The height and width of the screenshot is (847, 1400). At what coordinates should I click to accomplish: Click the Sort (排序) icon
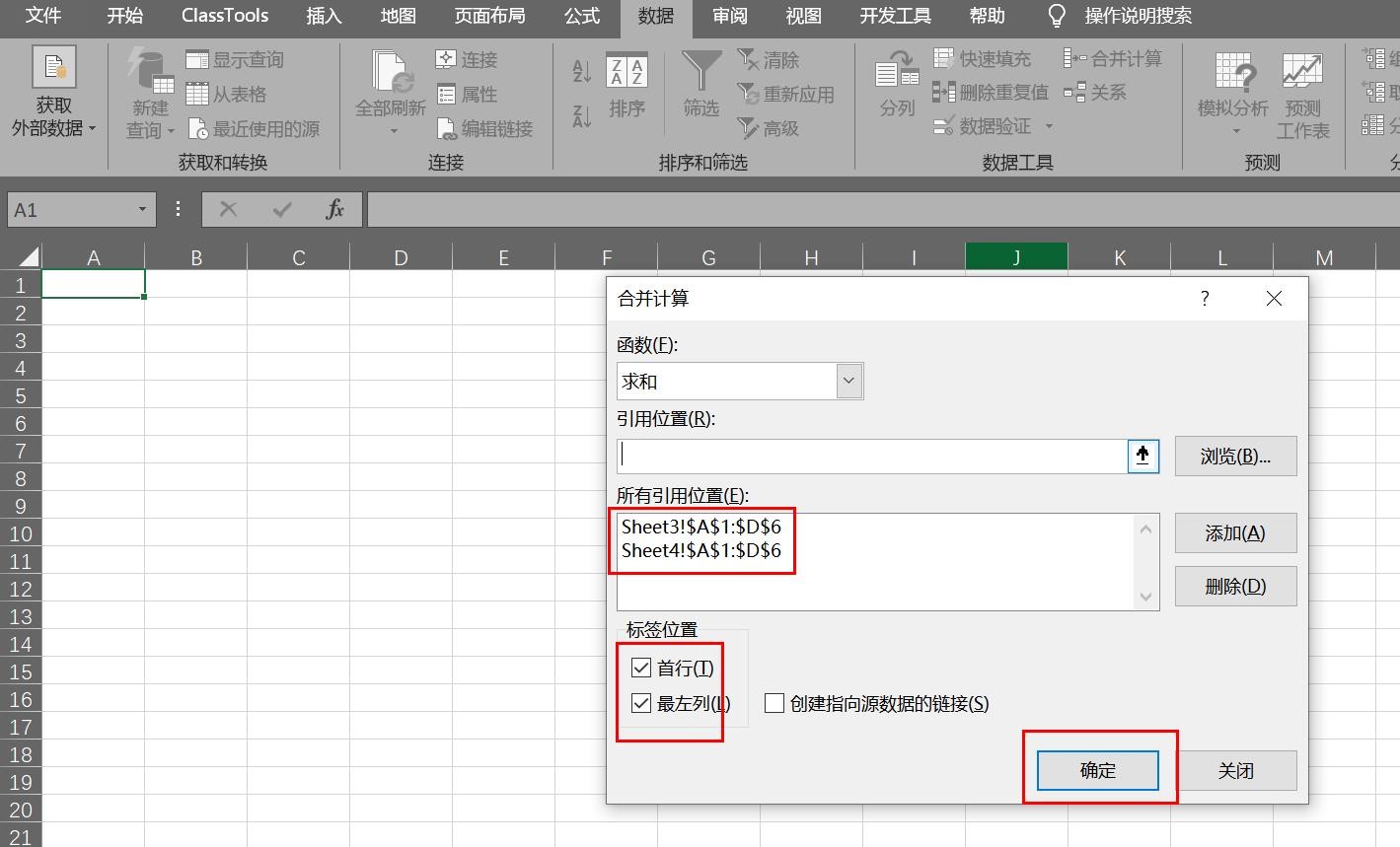(x=626, y=75)
